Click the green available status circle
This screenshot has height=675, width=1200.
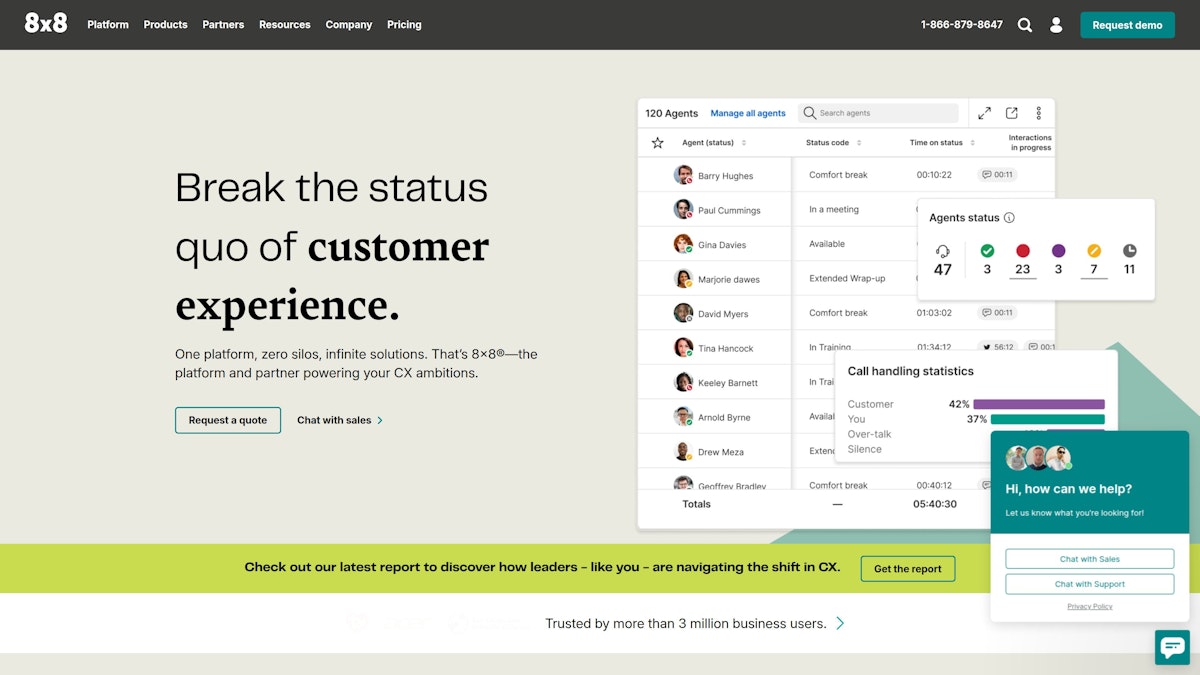[x=987, y=251]
